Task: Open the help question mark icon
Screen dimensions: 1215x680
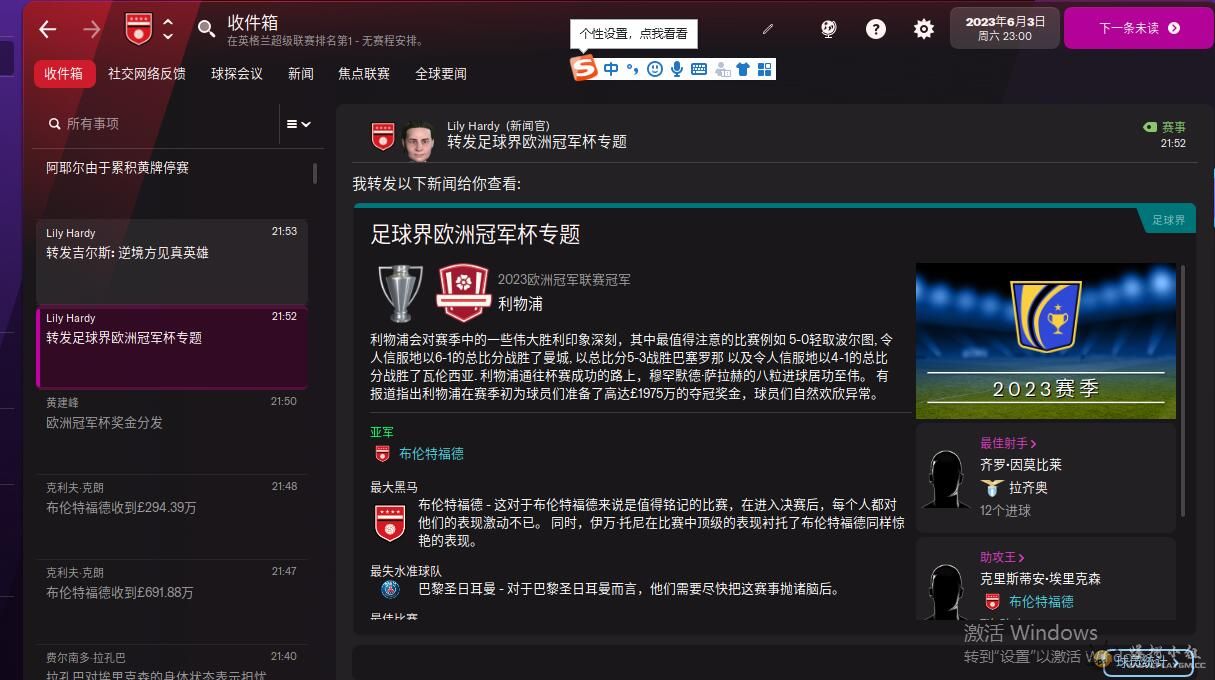Action: [876, 29]
